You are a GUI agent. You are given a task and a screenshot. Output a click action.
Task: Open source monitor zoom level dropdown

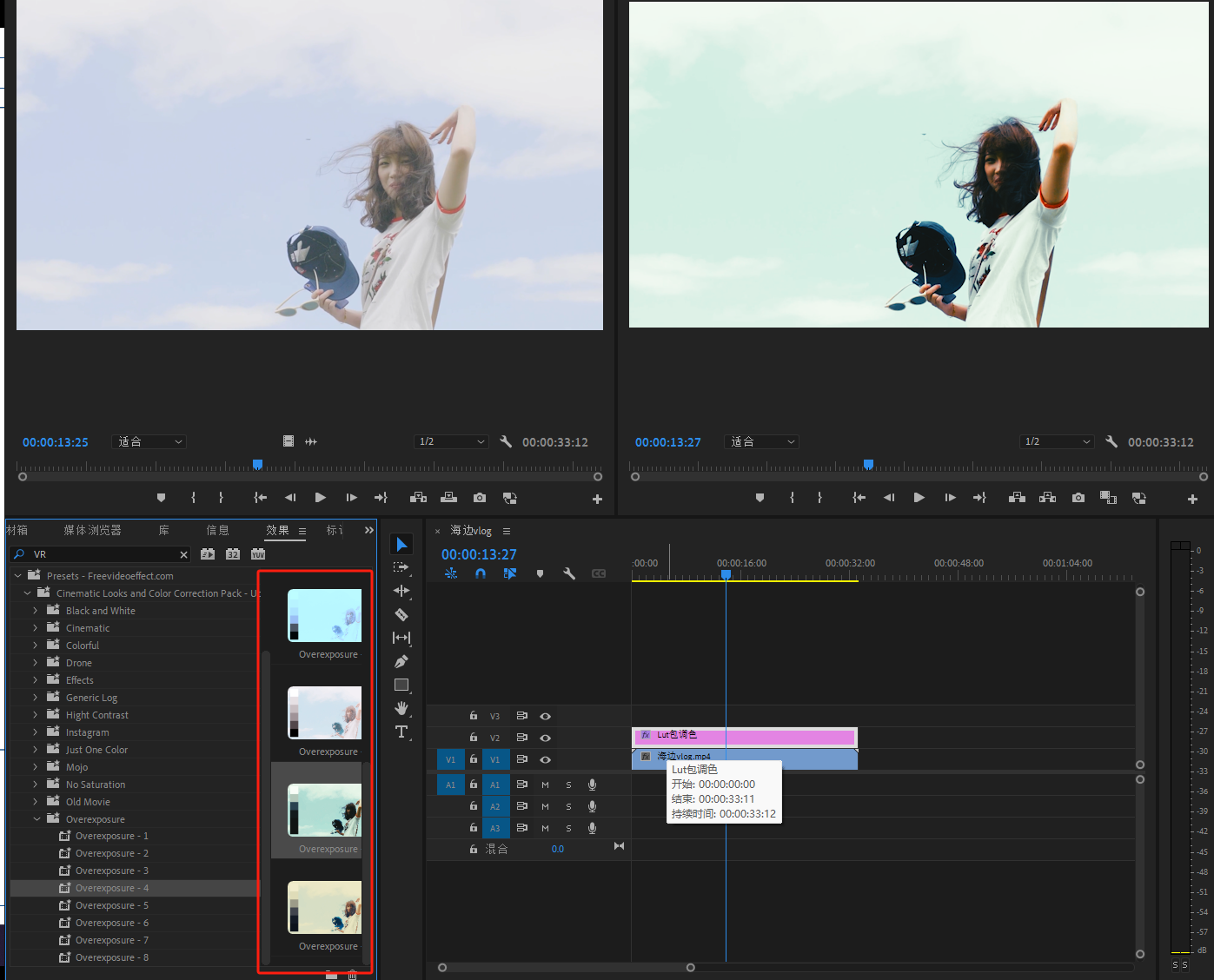tap(149, 441)
